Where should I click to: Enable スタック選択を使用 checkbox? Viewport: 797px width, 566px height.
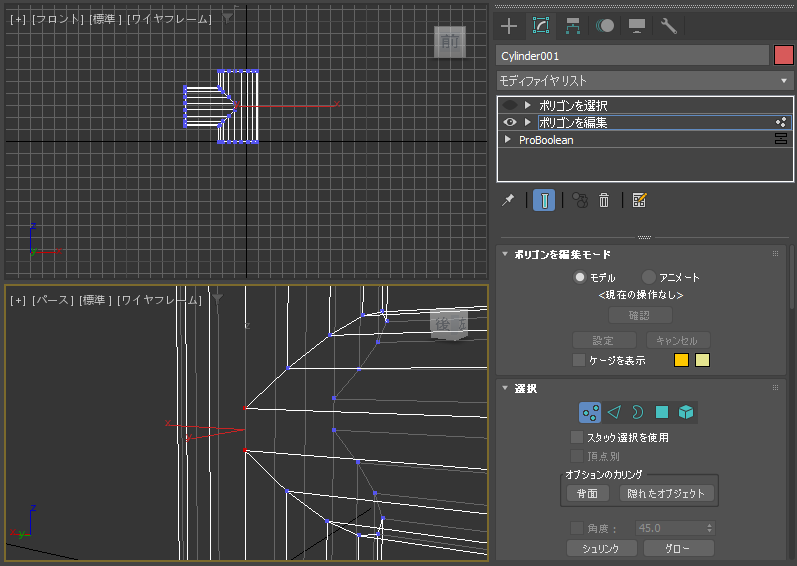click(577, 437)
